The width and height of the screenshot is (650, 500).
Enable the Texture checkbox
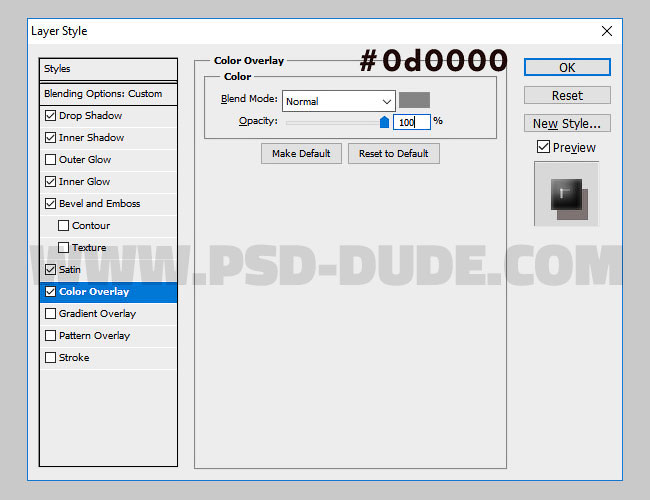point(63,247)
